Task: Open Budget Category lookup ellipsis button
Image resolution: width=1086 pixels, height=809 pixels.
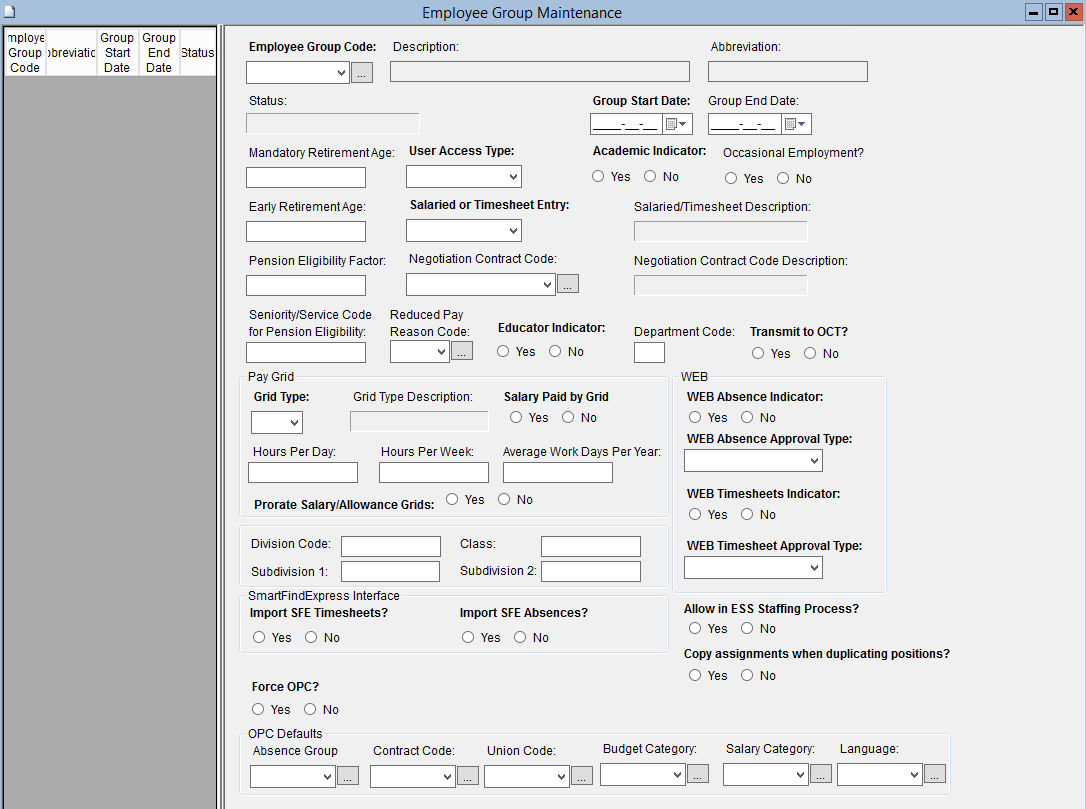Action: [698, 774]
